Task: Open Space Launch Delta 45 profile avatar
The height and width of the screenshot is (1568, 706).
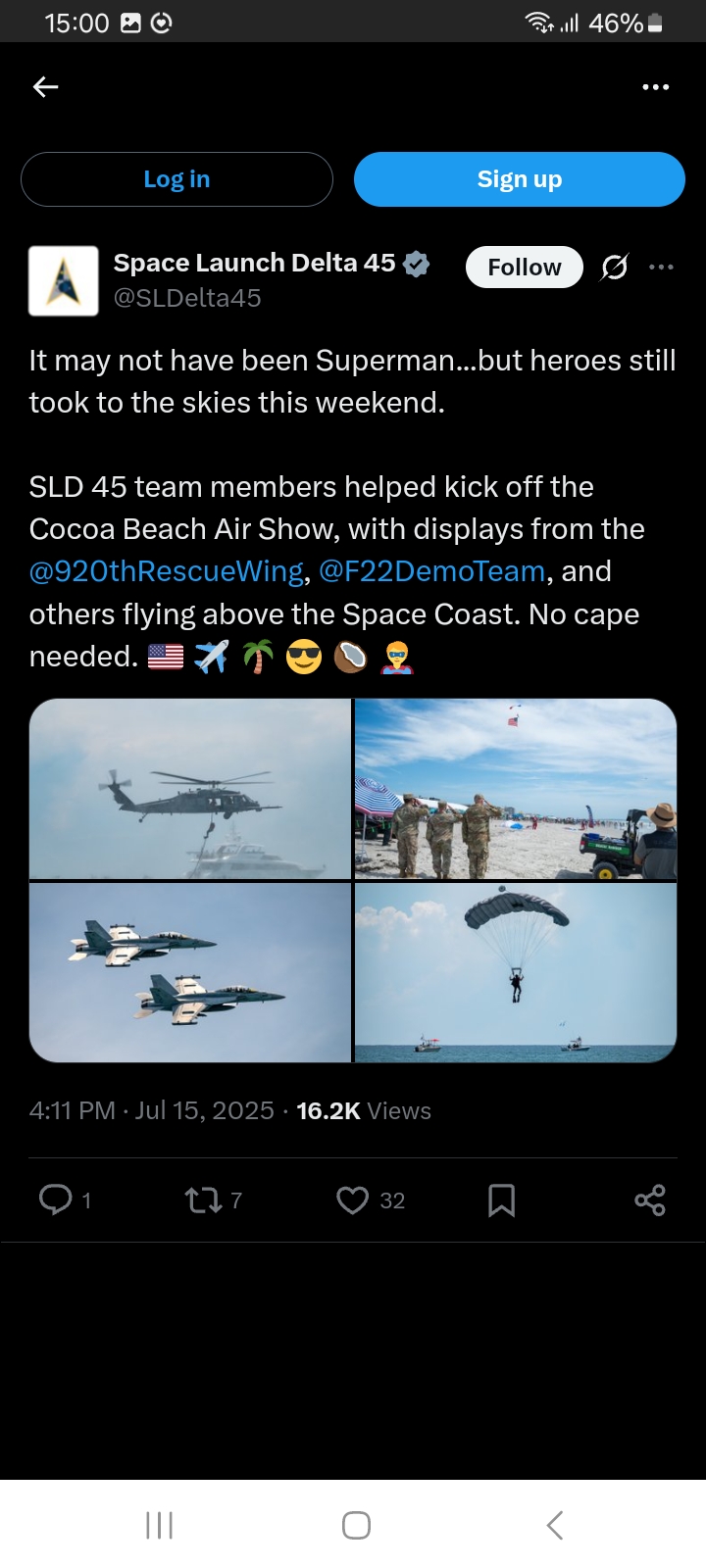Action: click(x=64, y=280)
